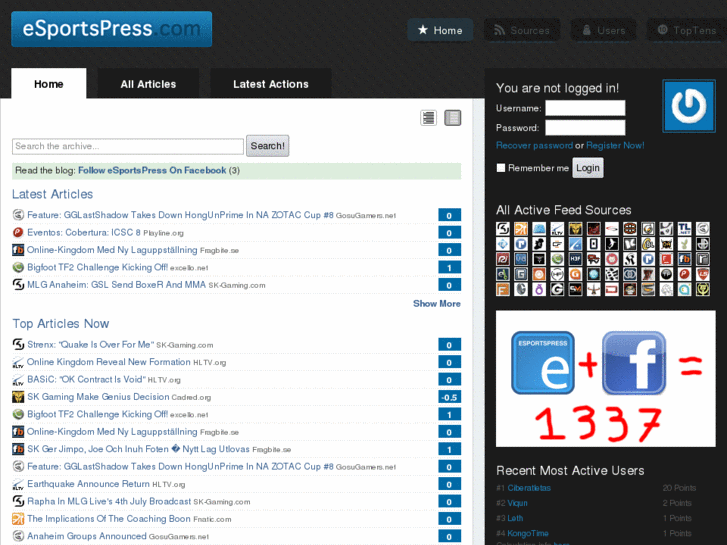Open Rapha In MLG Live's broadcast article
Screen dimensions: 727x545
109,501
